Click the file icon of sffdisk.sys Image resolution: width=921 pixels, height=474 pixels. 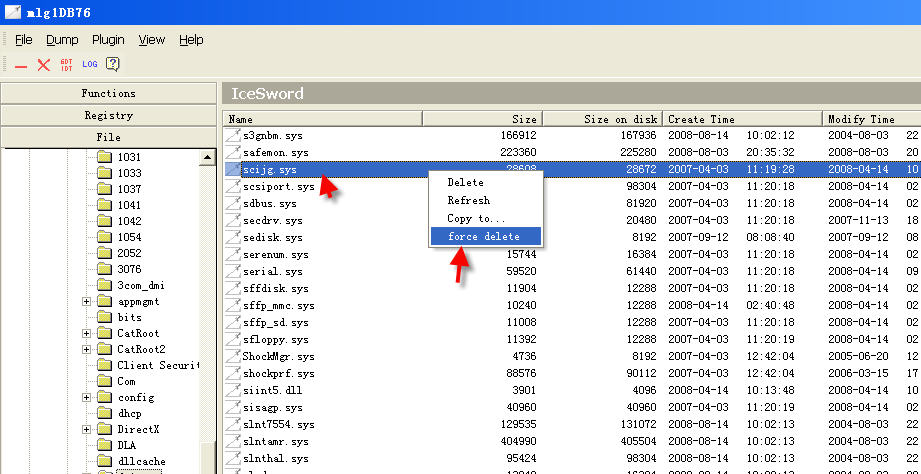(233, 289)
